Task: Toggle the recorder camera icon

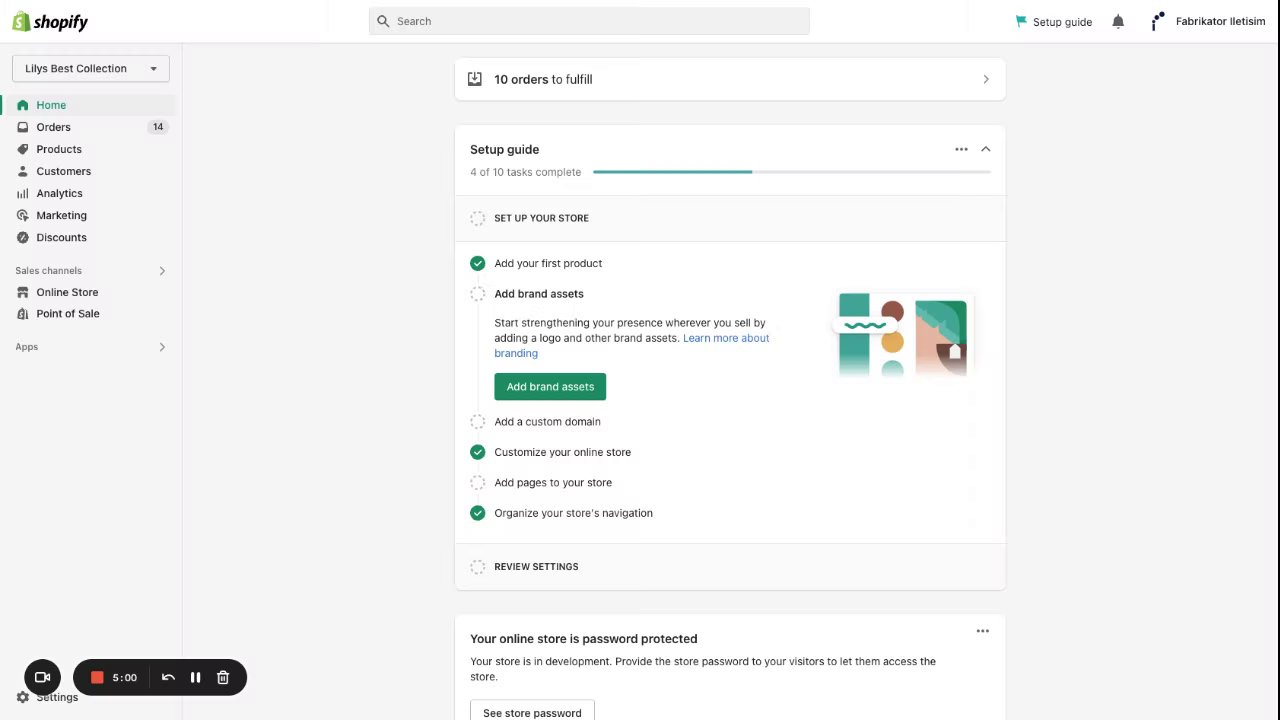Action: click(43, 677)
